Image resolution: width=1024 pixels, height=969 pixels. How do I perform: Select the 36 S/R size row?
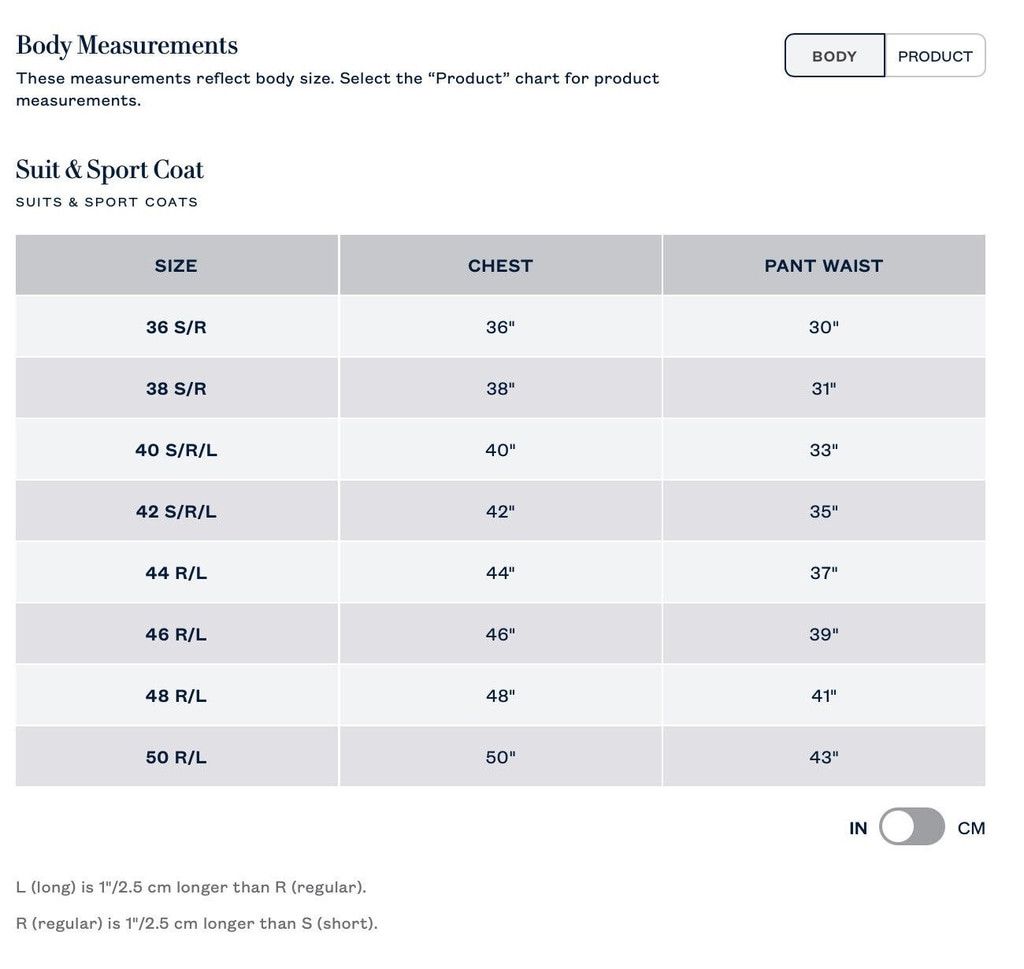(500, 326)
